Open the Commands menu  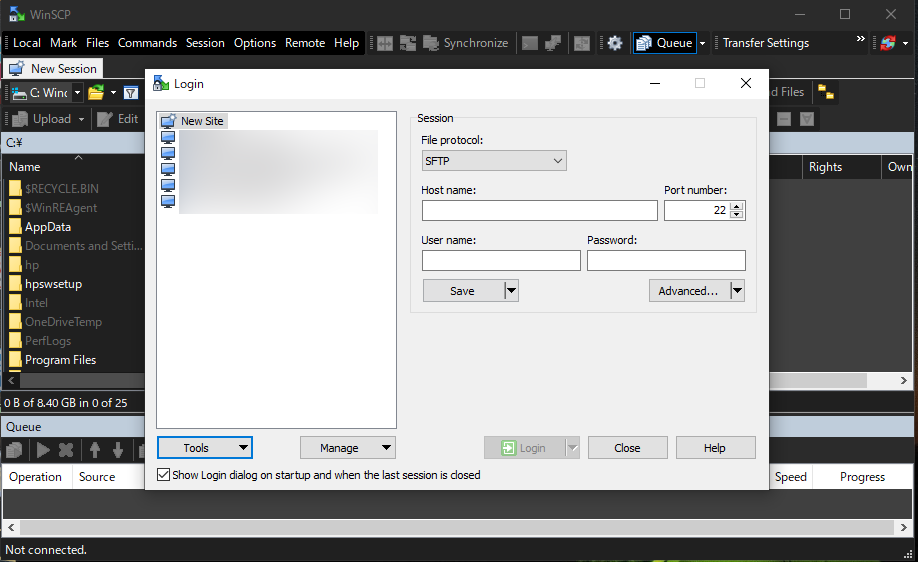pyautogui.click(x=147, y=43)
